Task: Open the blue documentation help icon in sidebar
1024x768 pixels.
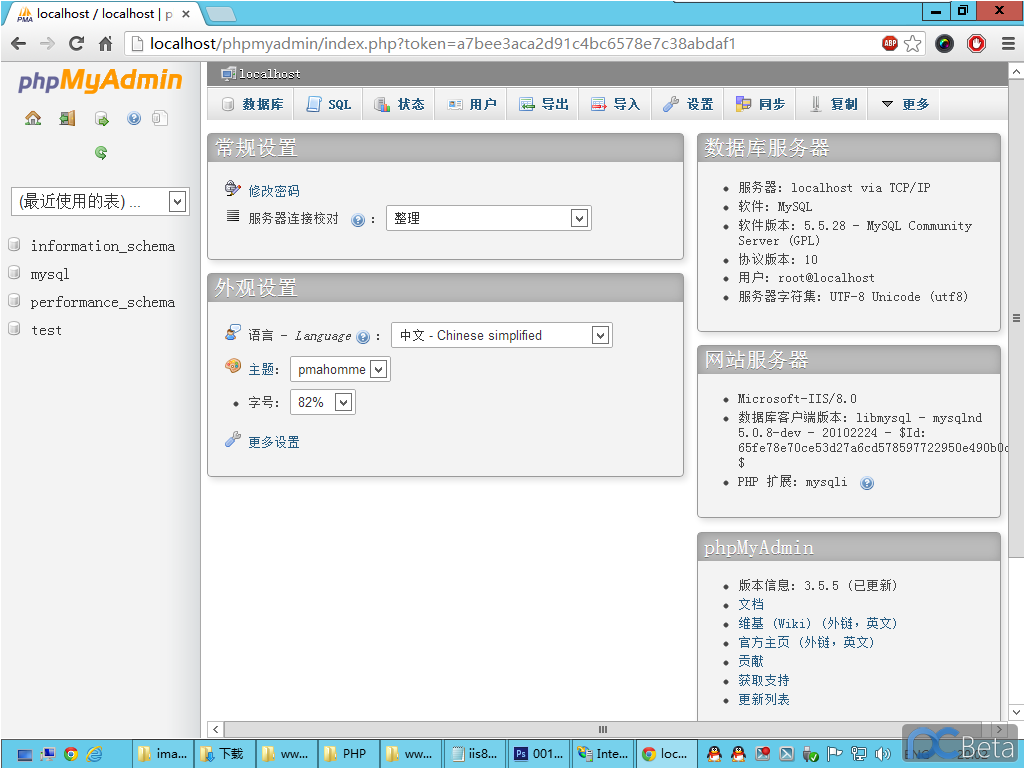Action: (134, 118)
